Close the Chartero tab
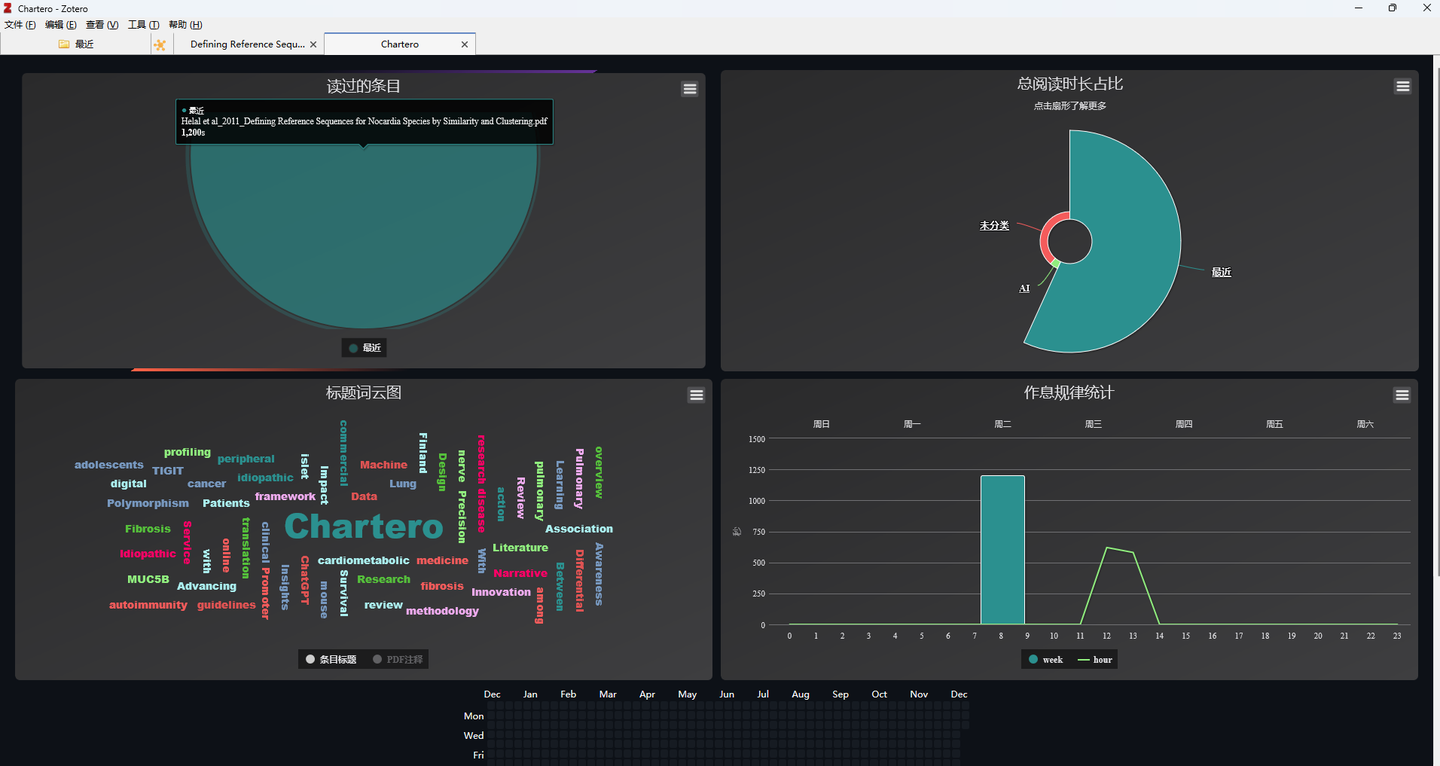This screenshot has width=1440, height=766. (464, 44)
